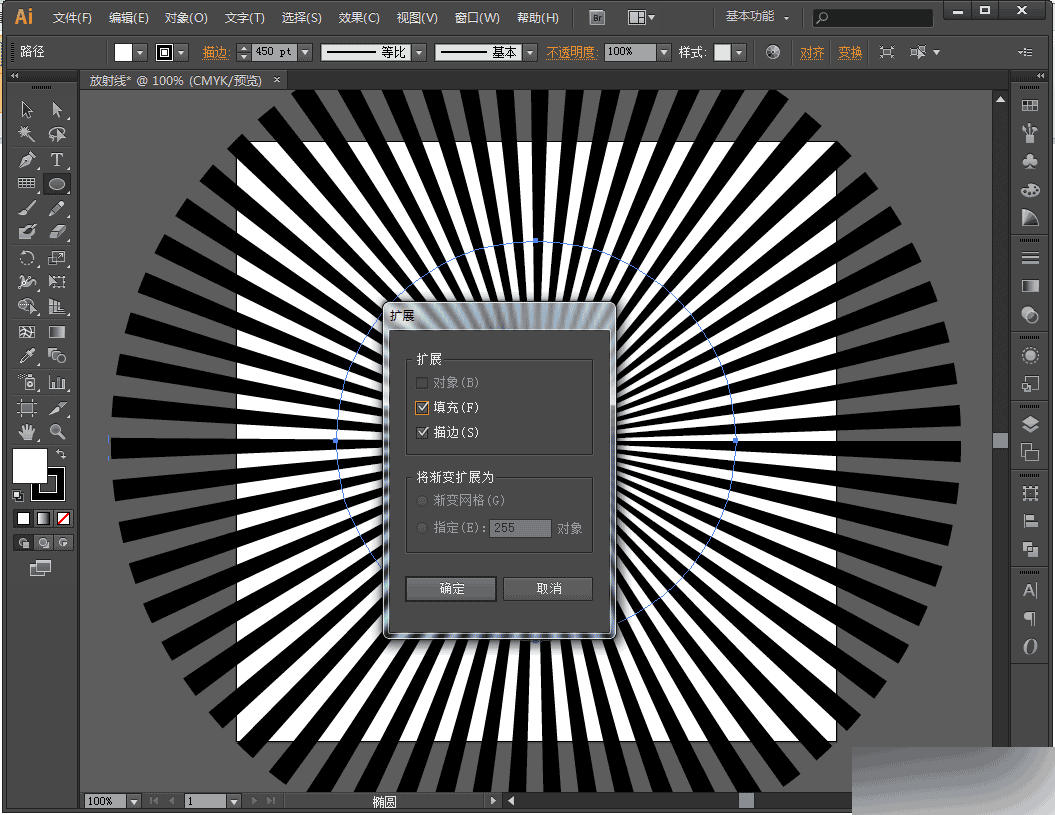Viewport: 1055px width, 815px height.
Task: Select the Artboard tool
Action: pos(27,408)
